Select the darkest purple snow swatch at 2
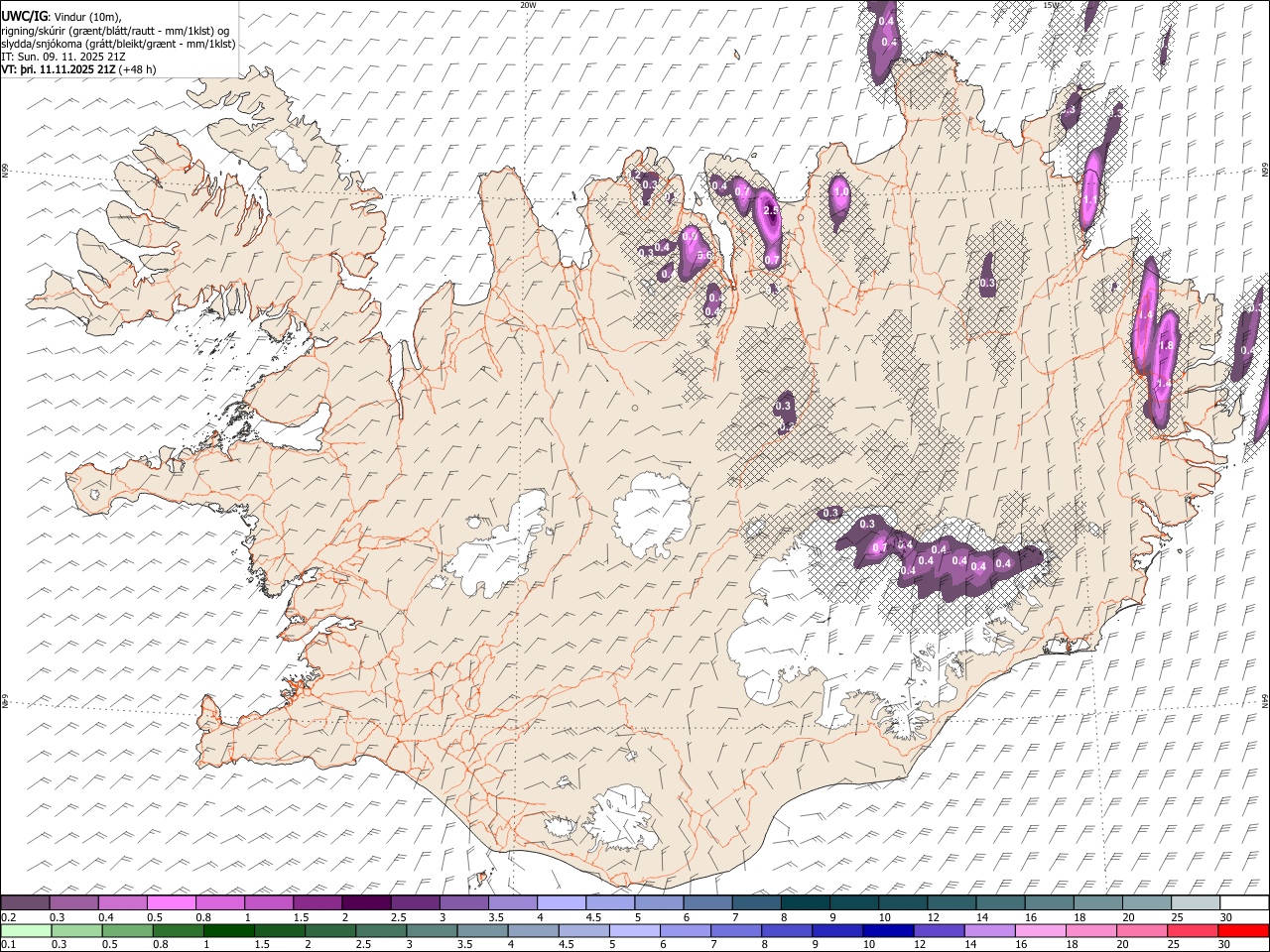 366,903
